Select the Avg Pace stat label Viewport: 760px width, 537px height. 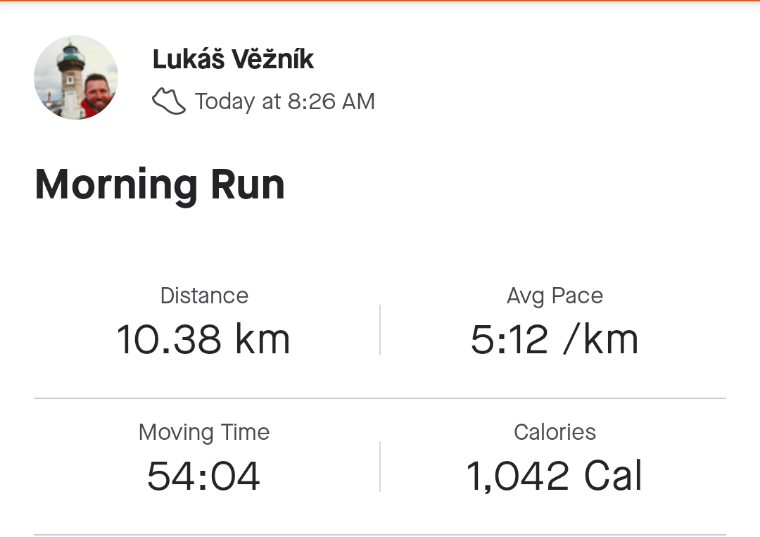(555, 296)
